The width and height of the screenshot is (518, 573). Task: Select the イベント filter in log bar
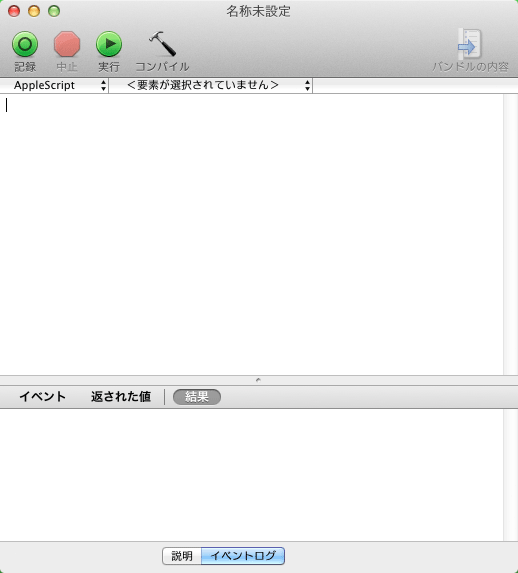pyautogui.click(x=42, y=396)
